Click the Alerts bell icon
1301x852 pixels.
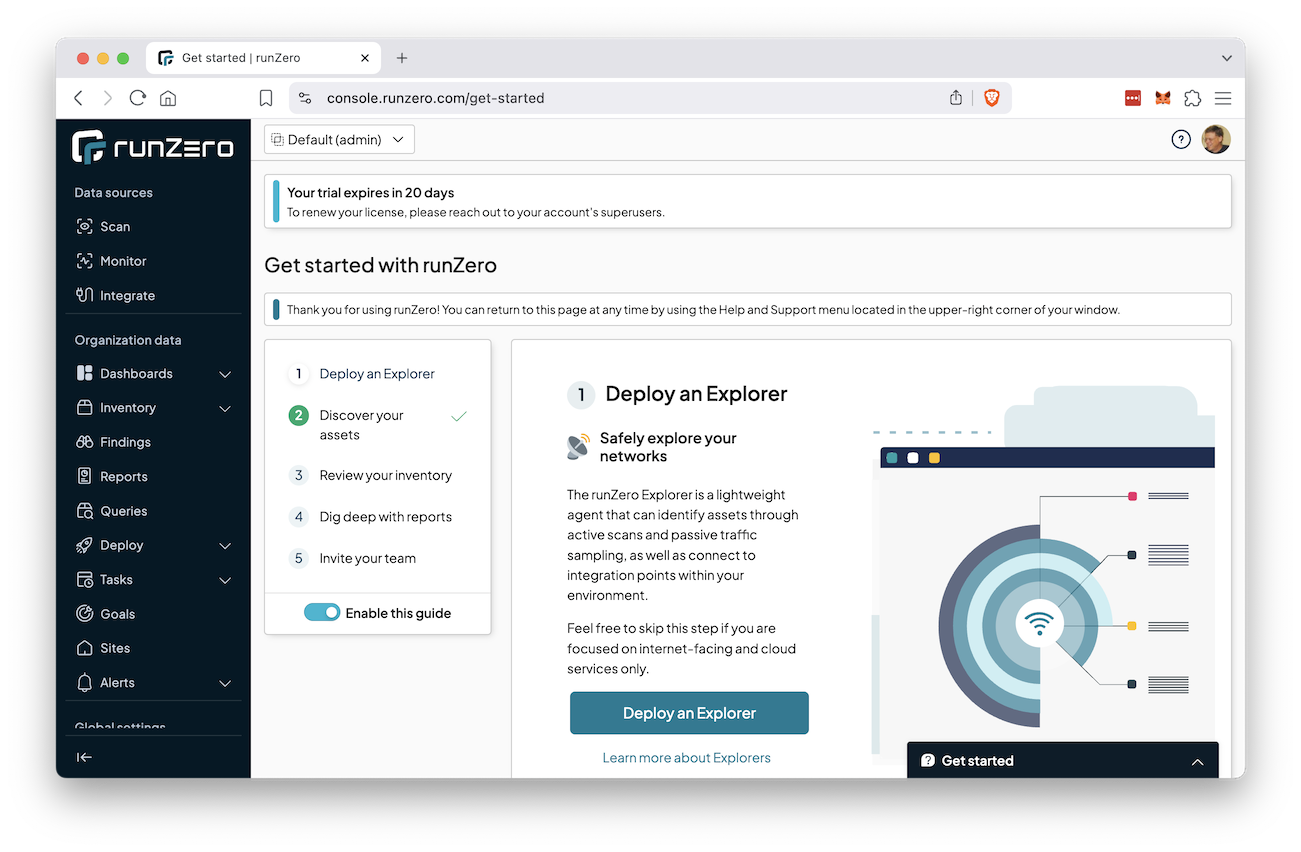(x=85, y=682)
